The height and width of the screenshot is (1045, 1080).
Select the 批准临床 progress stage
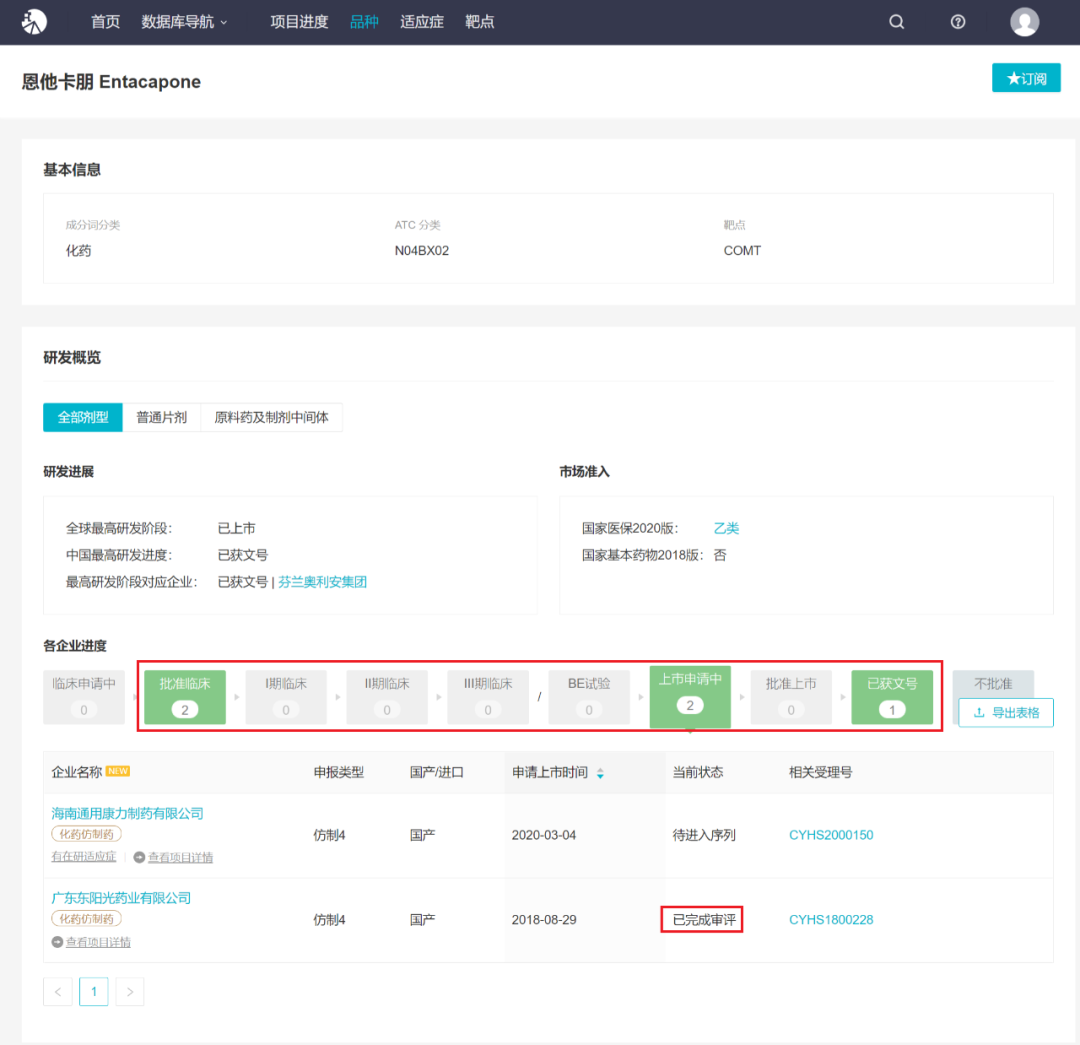click(185, 696)
